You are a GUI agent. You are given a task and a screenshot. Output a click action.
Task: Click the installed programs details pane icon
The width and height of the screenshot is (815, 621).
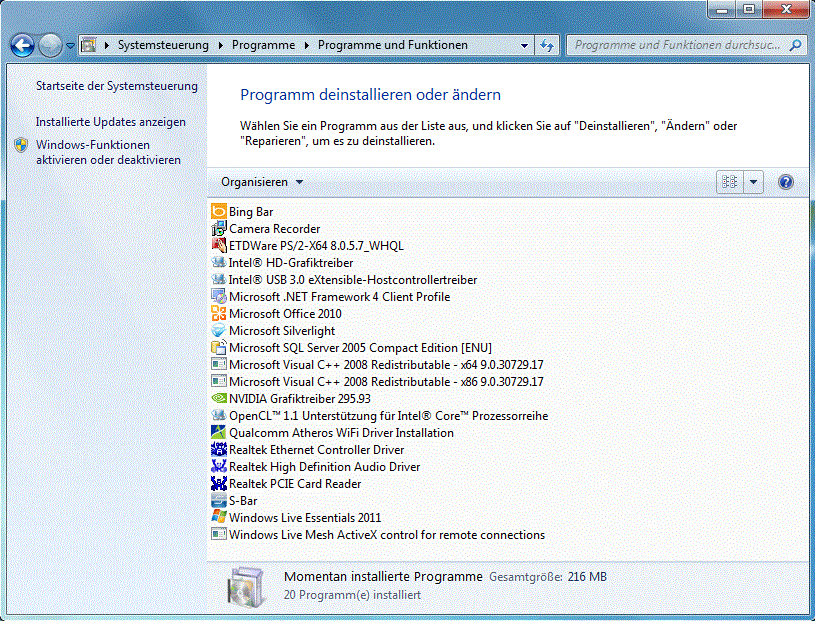tap(247, 586)
